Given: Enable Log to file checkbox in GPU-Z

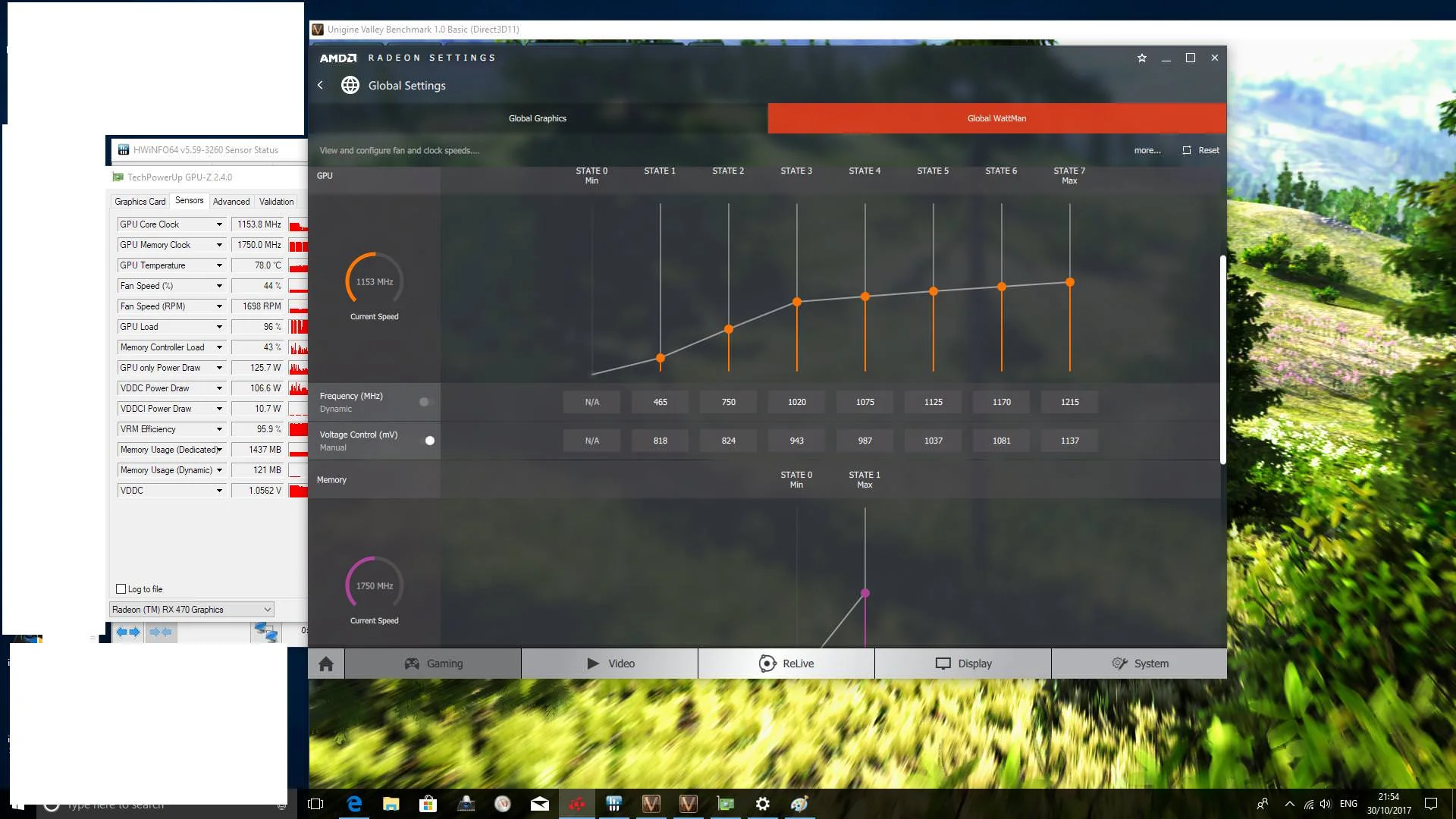Looking at the screenshot, I should click(121, 589).
